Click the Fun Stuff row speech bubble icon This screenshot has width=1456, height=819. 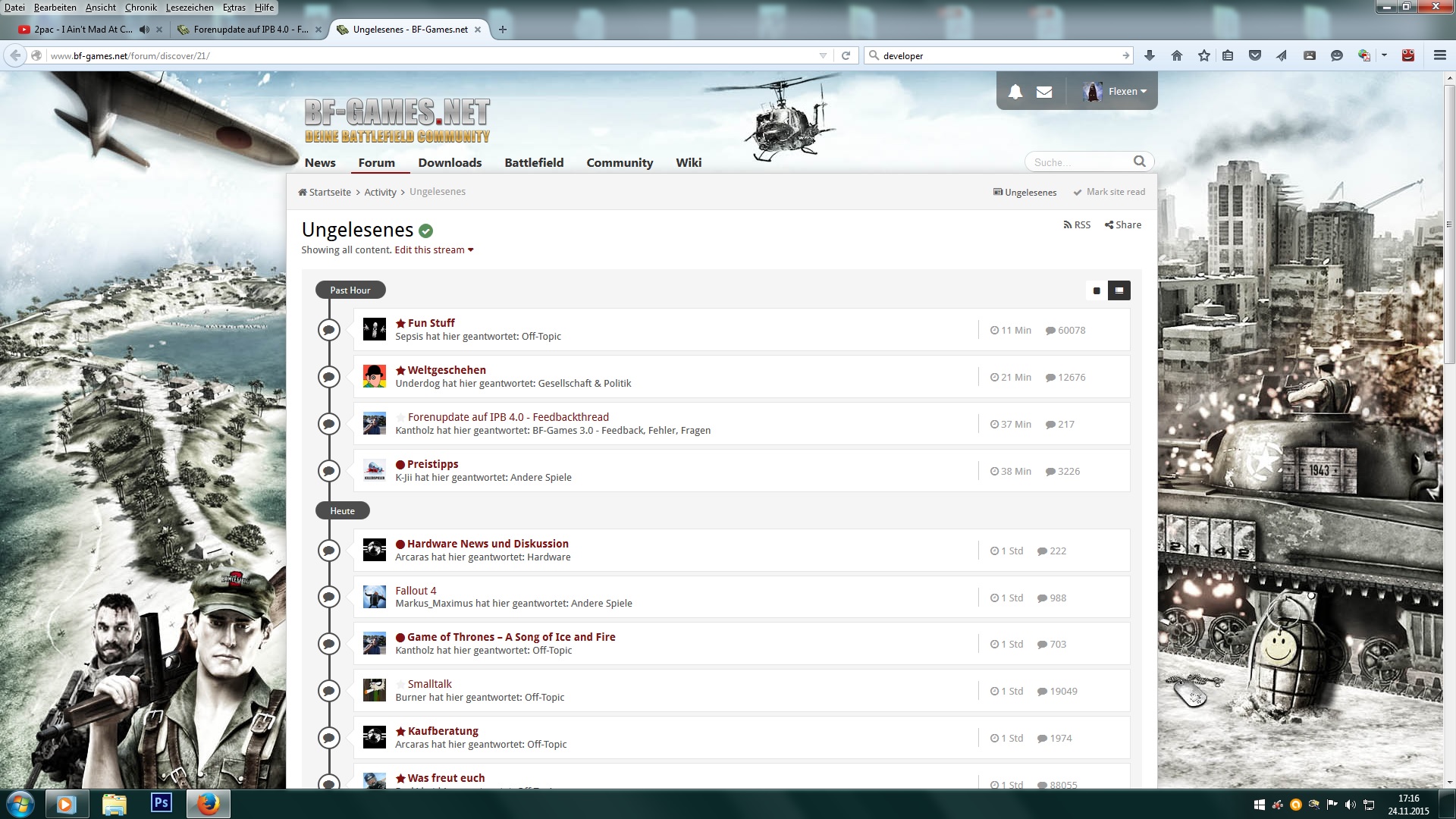[x=328, y=330]
